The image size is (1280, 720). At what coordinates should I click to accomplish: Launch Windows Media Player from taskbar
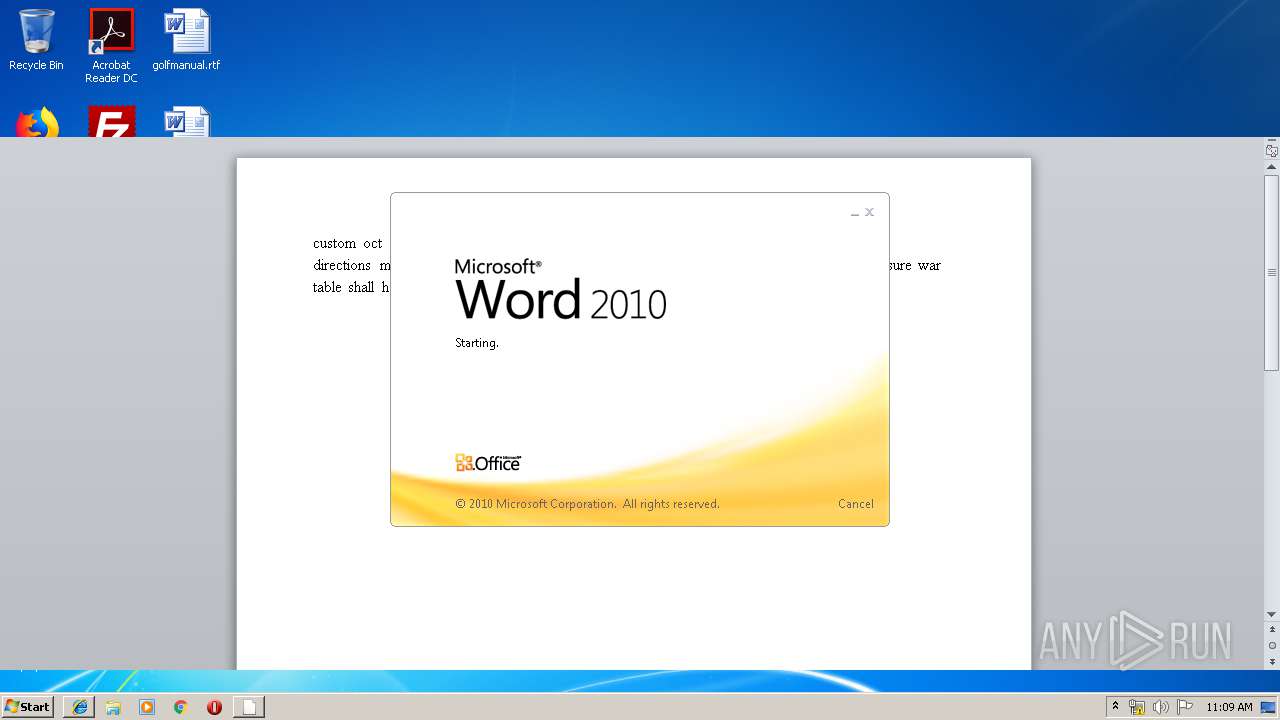click(x=147, y=707)
